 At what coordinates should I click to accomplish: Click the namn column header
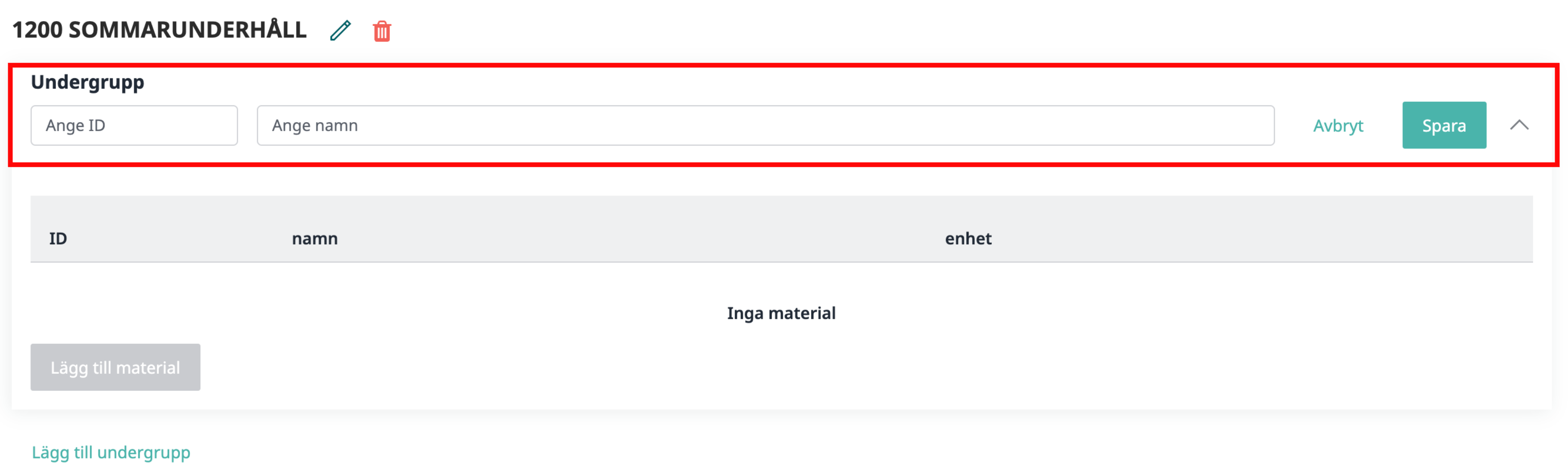pyautogui.click(x=315, y=239)
